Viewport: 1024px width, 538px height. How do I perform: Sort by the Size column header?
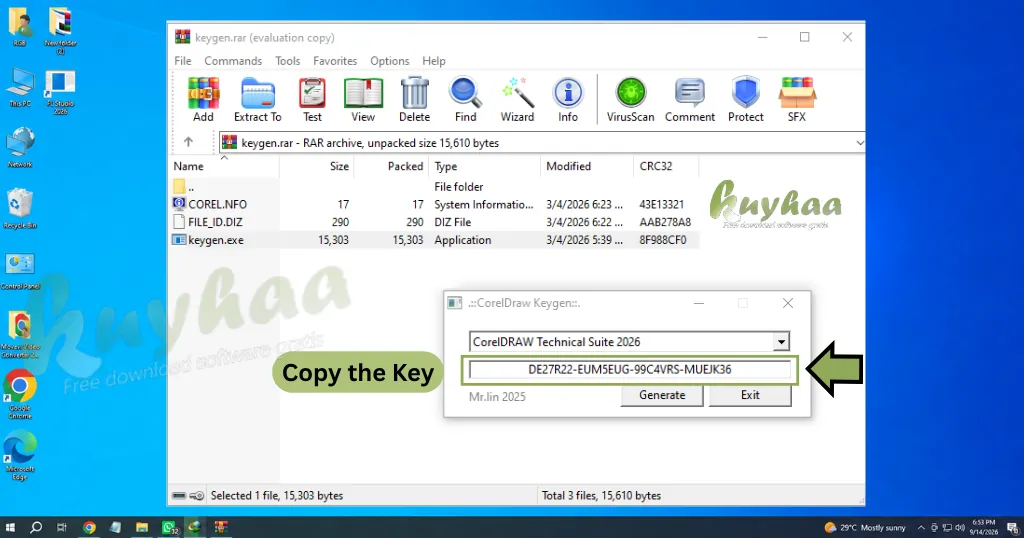317,166
